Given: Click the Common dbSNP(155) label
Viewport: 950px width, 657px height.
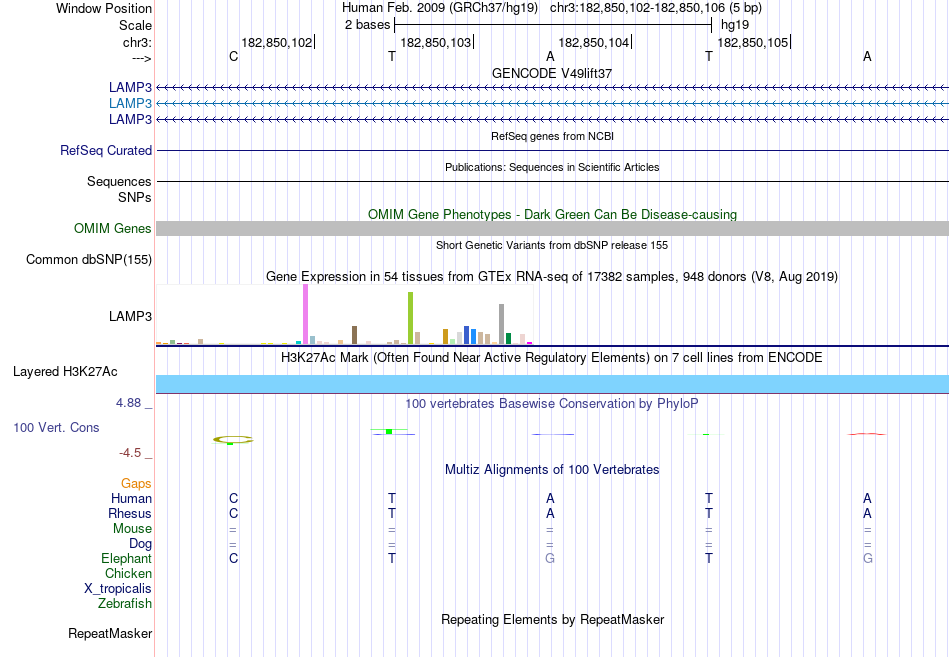Looking at the screenshot, I should pos(89,259).
